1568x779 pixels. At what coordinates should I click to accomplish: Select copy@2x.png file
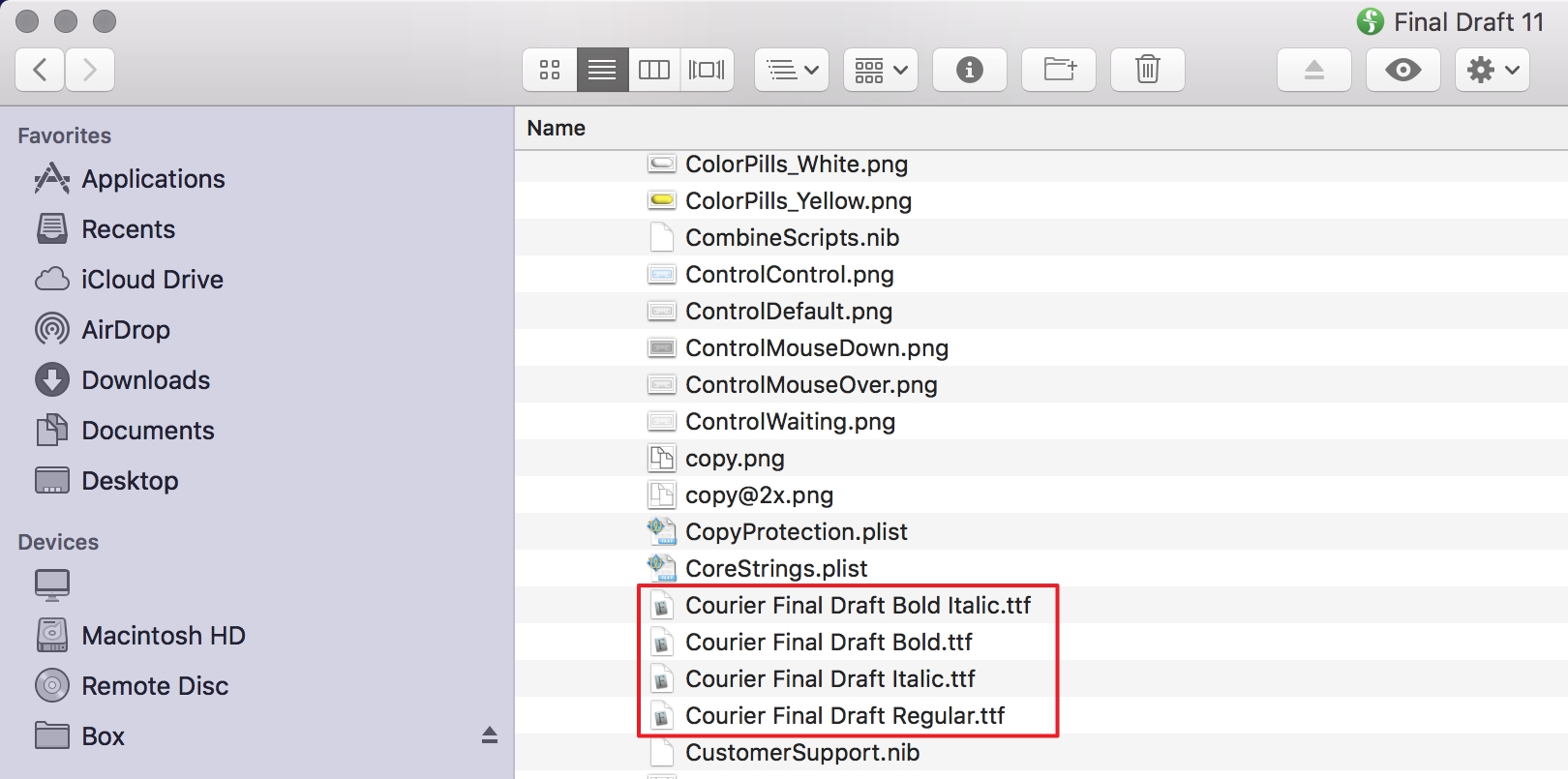click(x=759, y=495)
